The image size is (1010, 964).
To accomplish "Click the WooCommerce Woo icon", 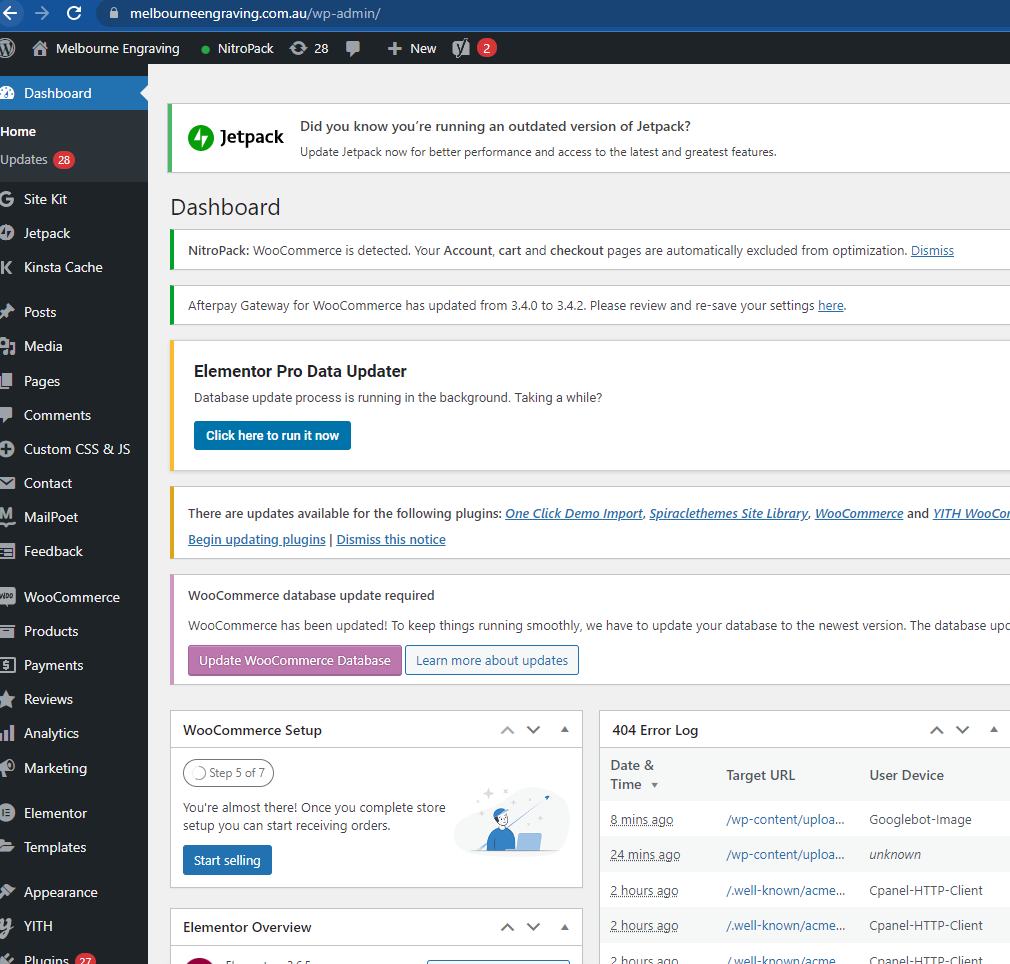I will (7, 596).
